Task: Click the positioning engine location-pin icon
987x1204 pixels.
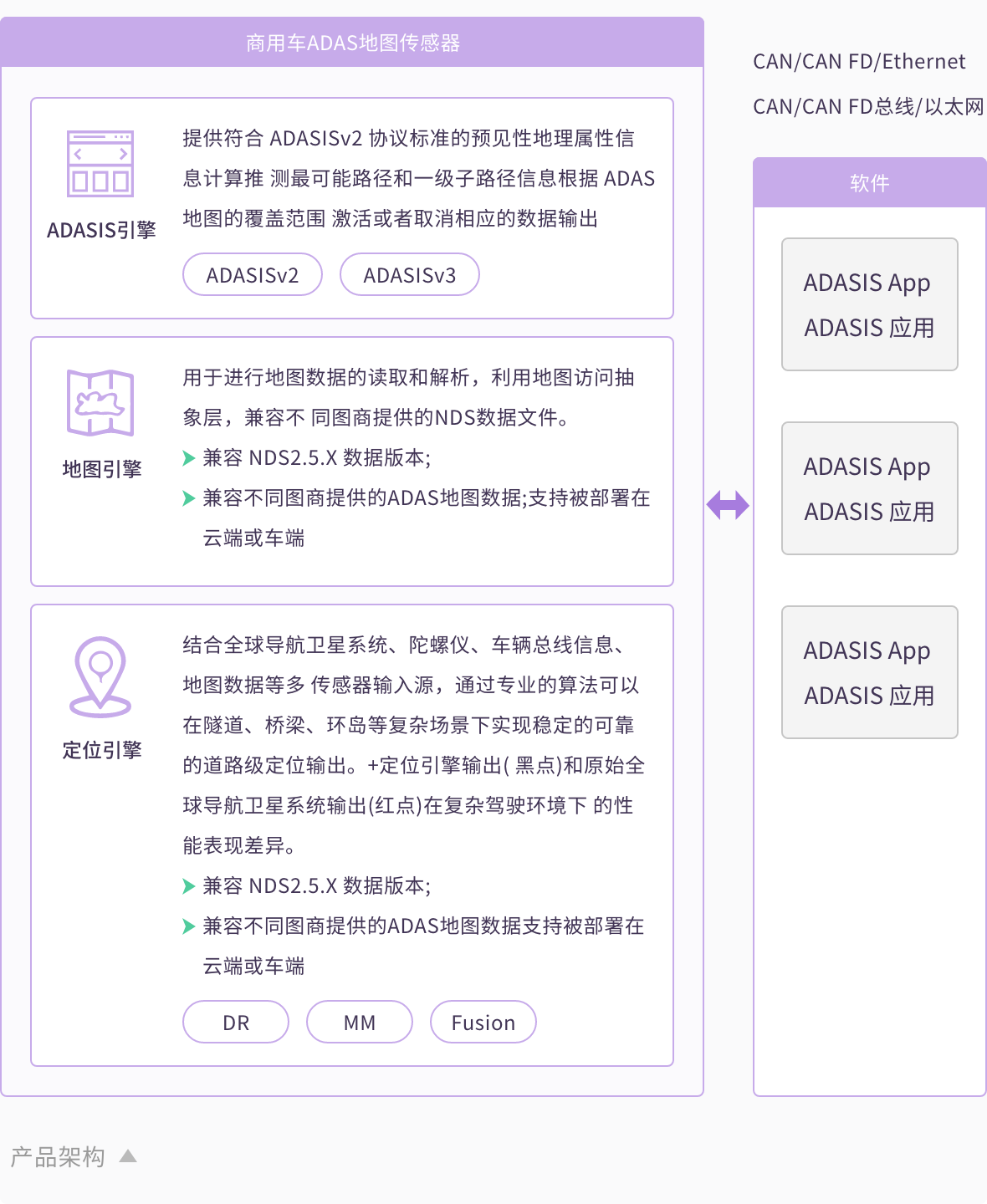Action: (100, 677)
